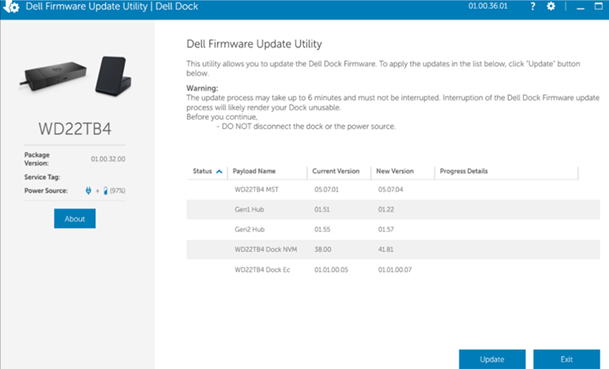Click the new version 01.01.00.07 cell
The image size is (609, 369).
(x=395, y=270)
